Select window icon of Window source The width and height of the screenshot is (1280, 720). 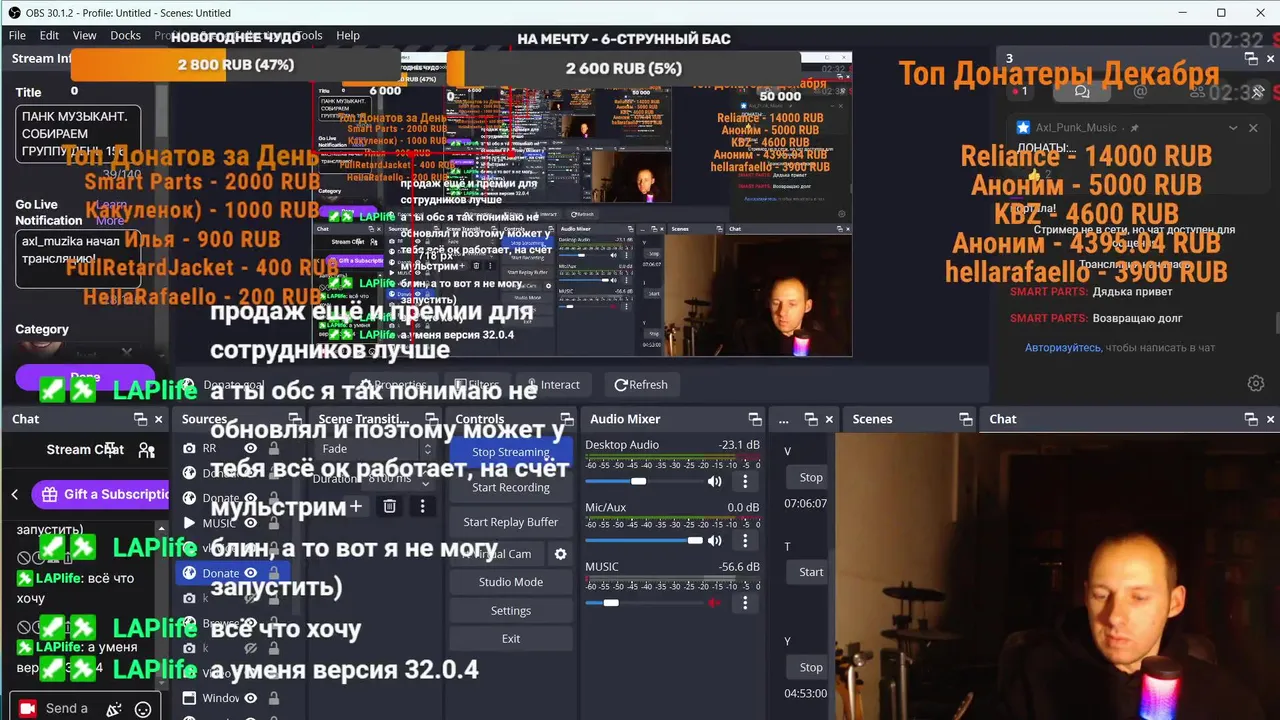coord(189,698)
